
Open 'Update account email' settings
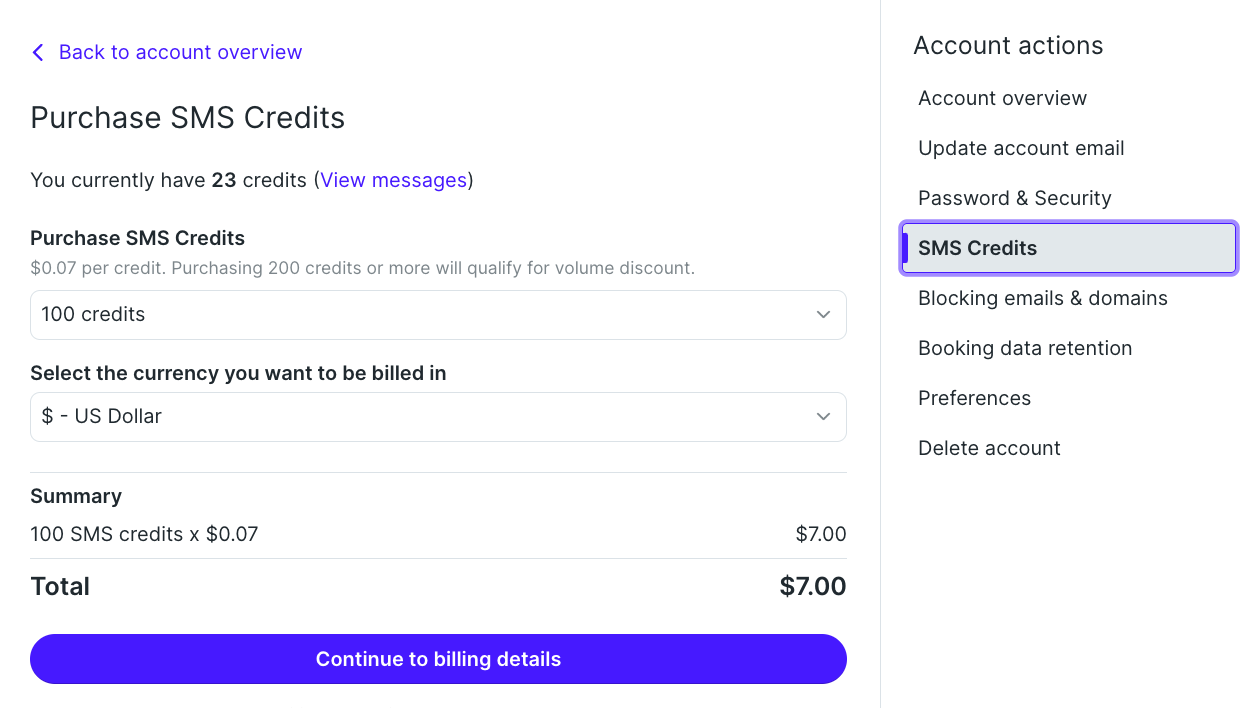point(1021,148)
